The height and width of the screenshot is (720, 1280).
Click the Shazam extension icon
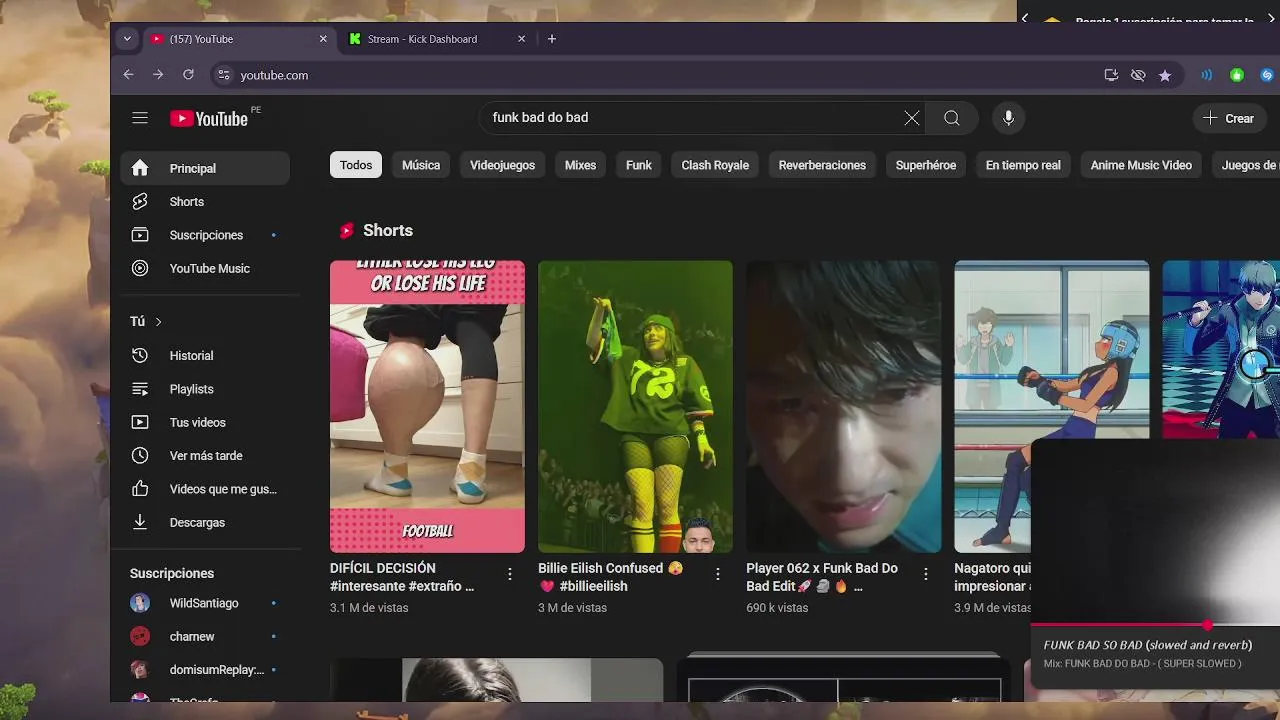point(1267,75)
